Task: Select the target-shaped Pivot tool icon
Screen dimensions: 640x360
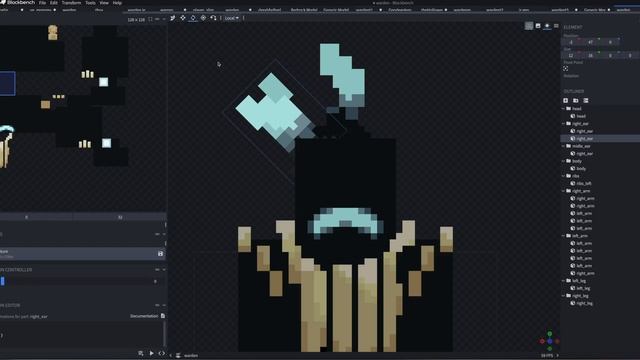Action: tap(203, 18)
